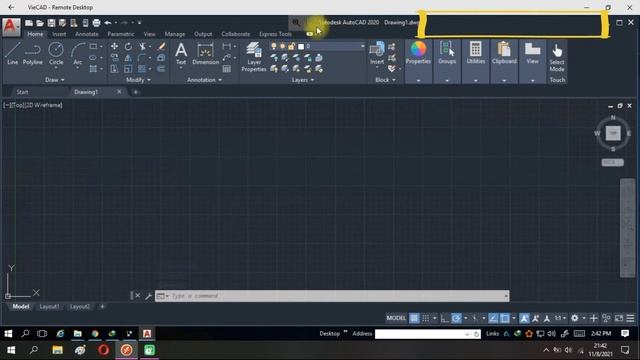Image resolution: width=640 pixels, height=360 pixels.
Task: Switch to the Start file tab
Action: [x=22, y=92]
